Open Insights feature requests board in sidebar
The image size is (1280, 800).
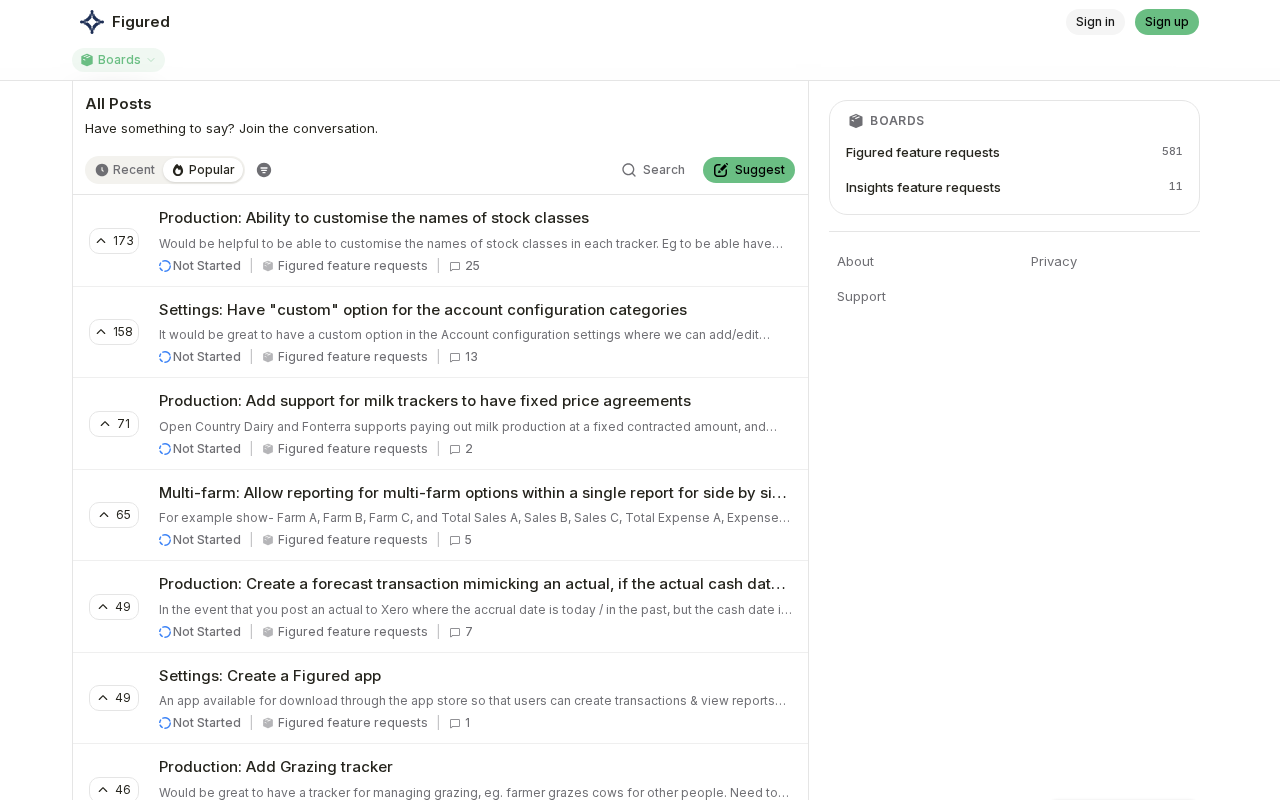(x=923, y=187)
